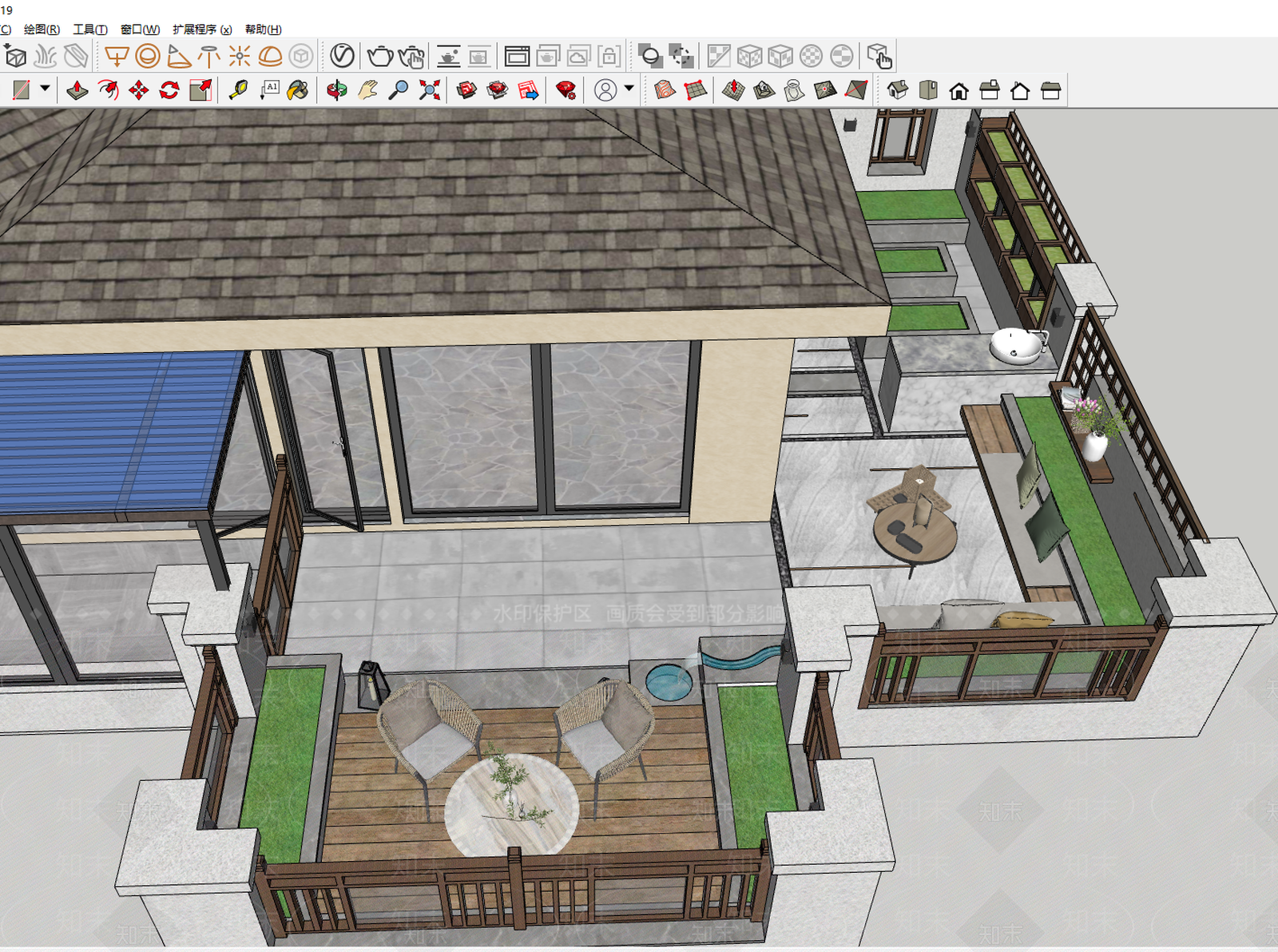1278x952 pixels.
Task: Select the Follow Me tool
Action: 108,90
